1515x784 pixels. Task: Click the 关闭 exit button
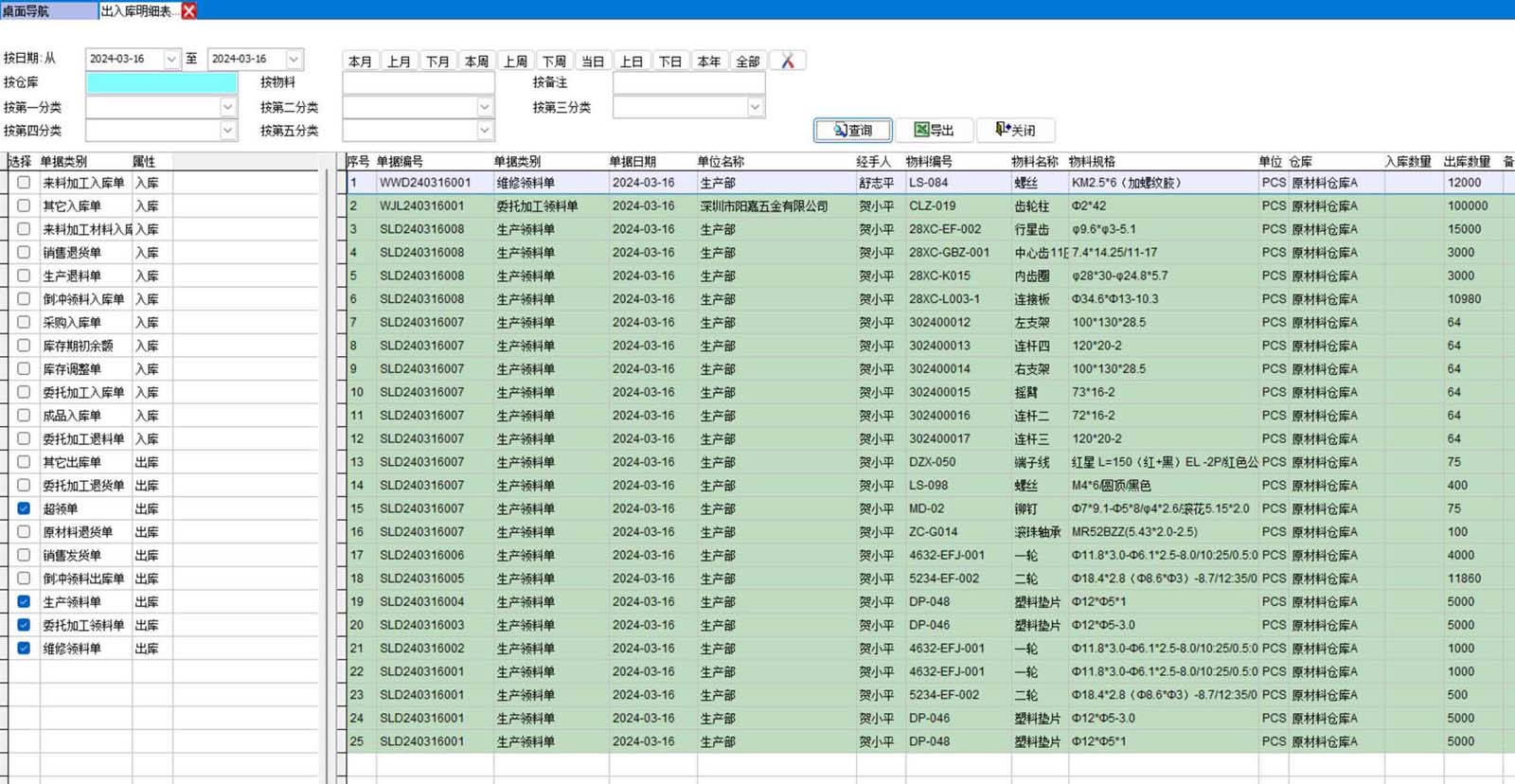(1015, 130)
